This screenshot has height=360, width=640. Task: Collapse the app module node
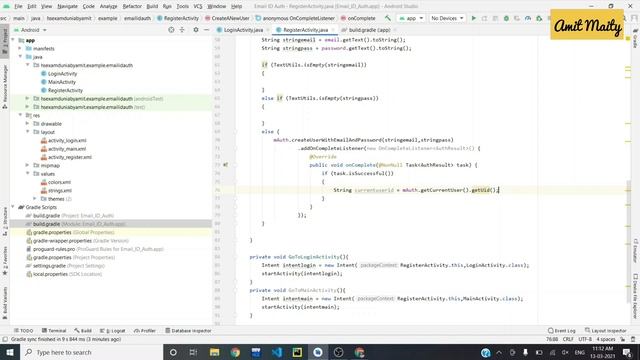click(x=13, y=40)
